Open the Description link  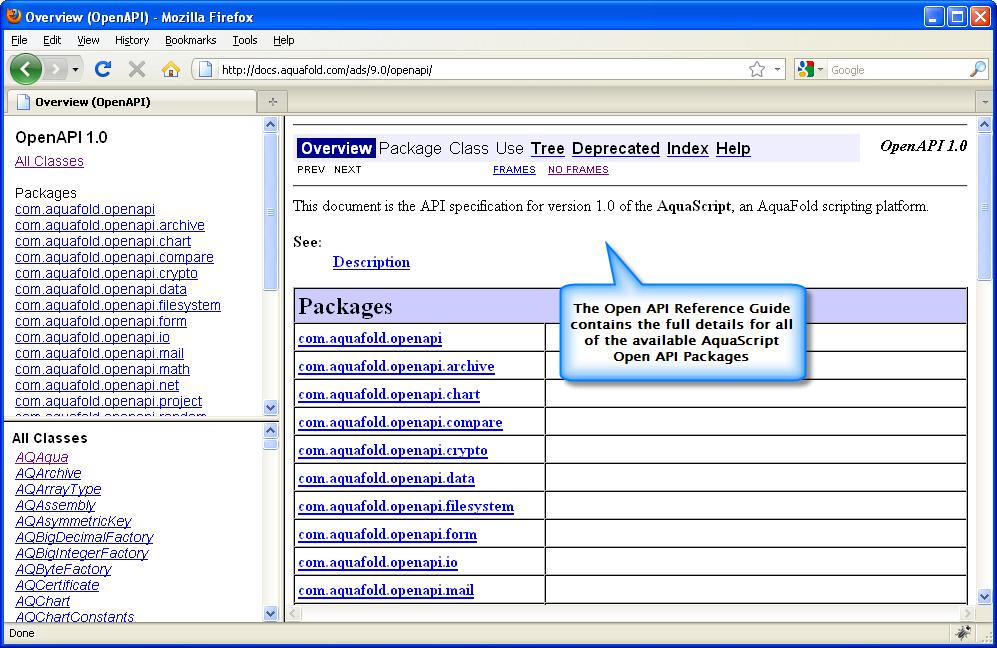click(x=371, y=262)
